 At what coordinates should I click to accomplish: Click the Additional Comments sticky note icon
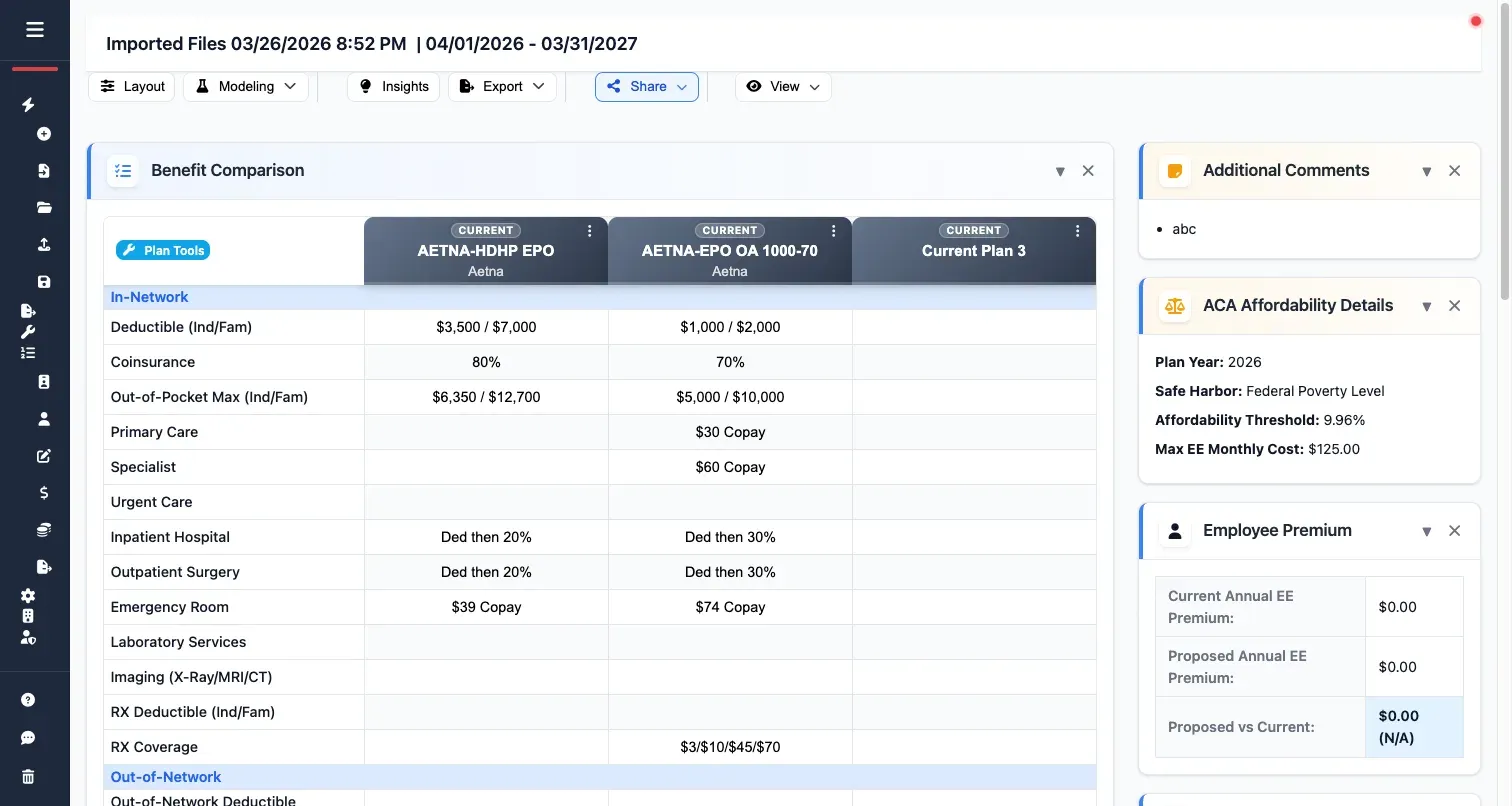click(x=1175, y=171)
